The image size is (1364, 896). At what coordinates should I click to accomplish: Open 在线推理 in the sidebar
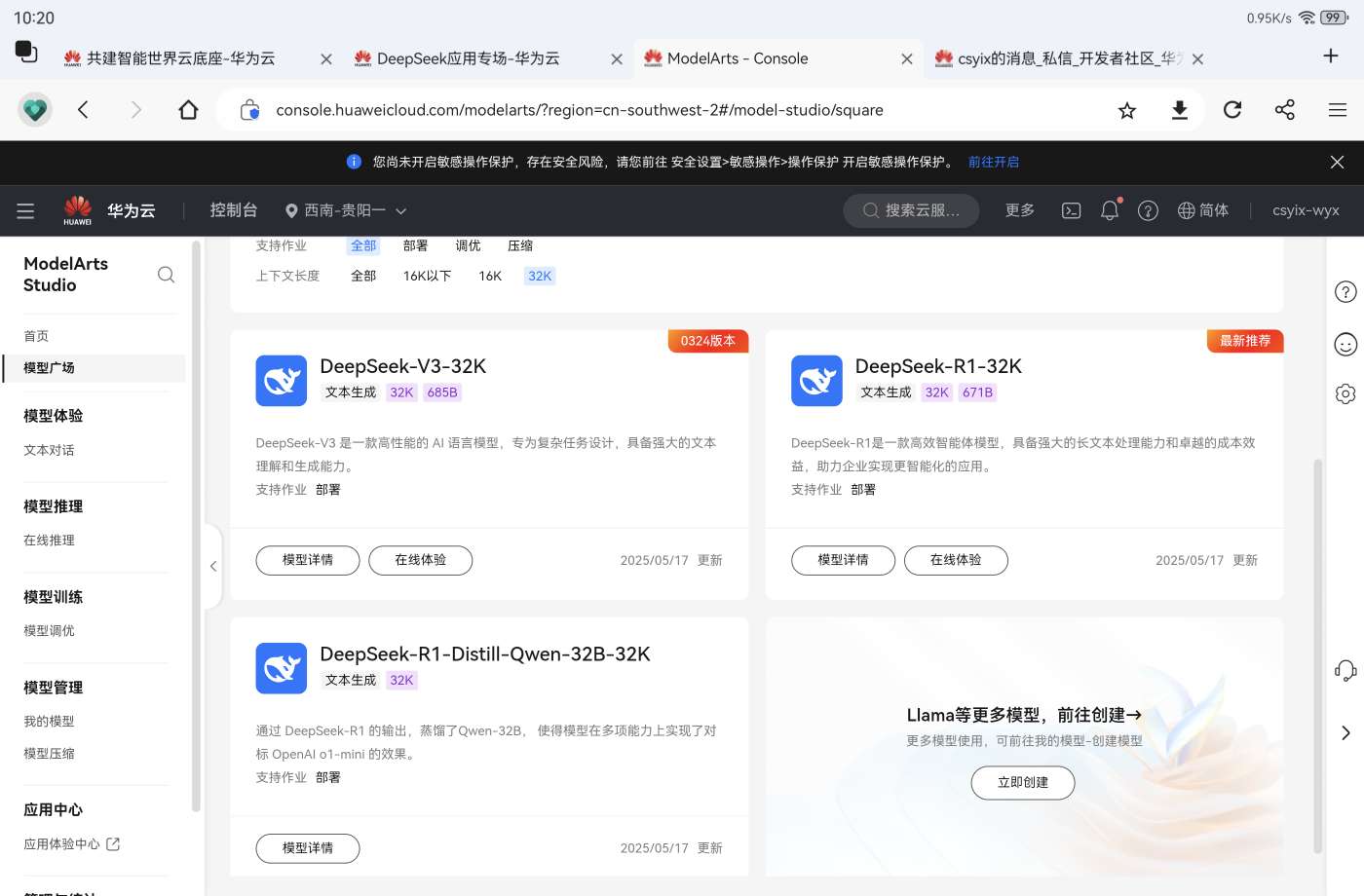49,541
